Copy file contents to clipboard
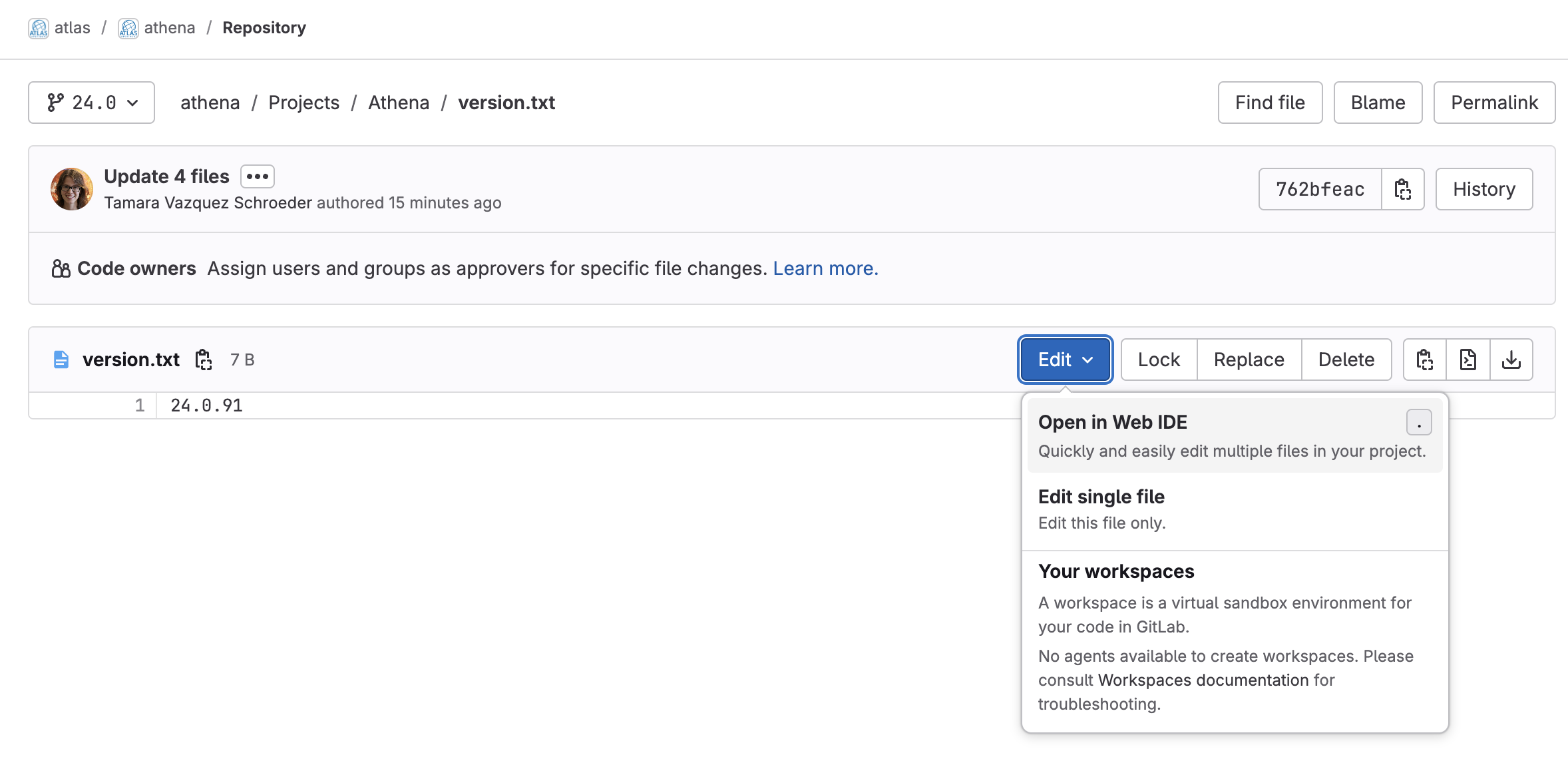This screenshot has width=1568, height=759. coord(1425,360)
